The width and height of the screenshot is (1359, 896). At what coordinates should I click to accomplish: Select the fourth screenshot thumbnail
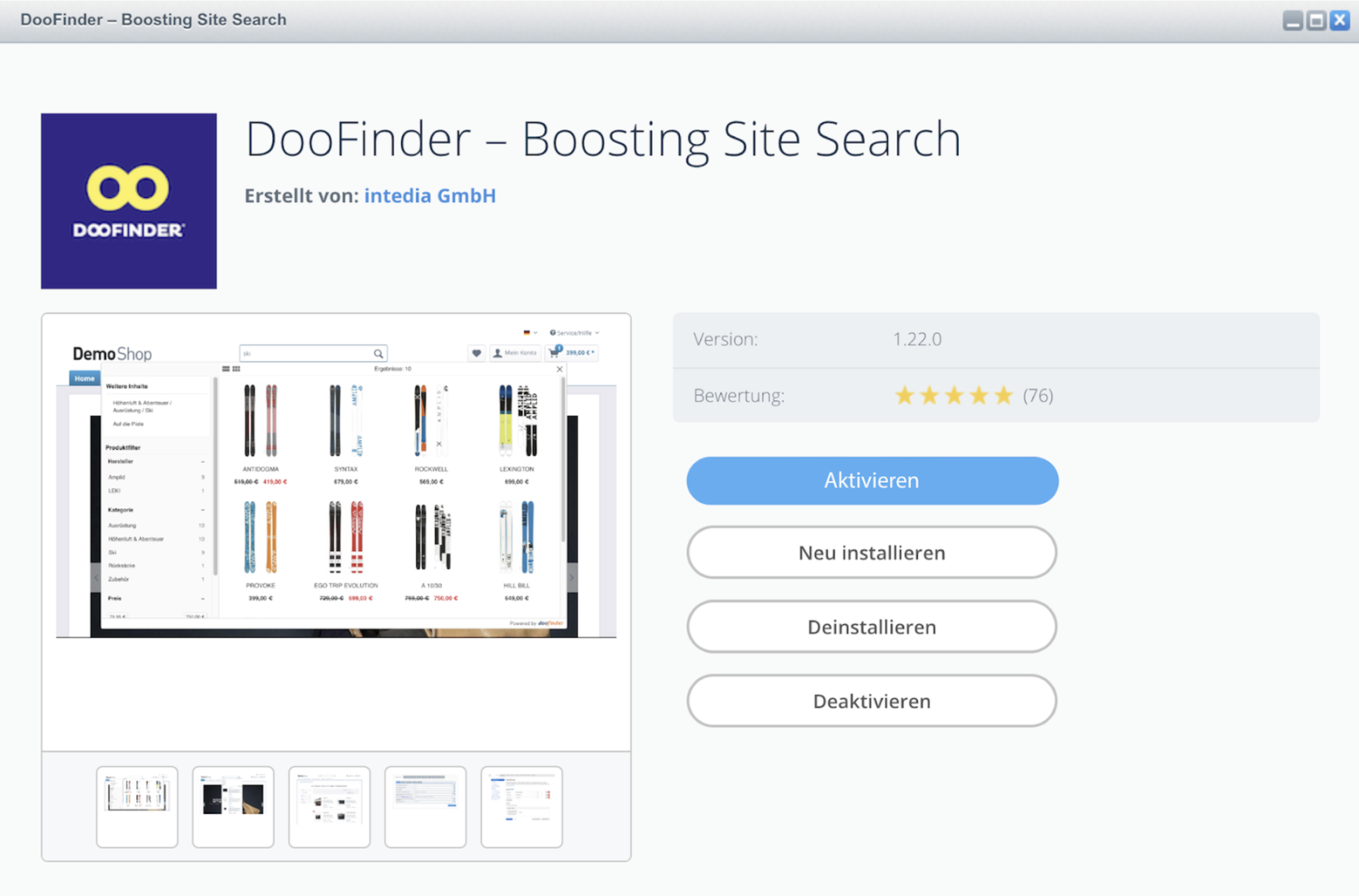coord(425,807)
